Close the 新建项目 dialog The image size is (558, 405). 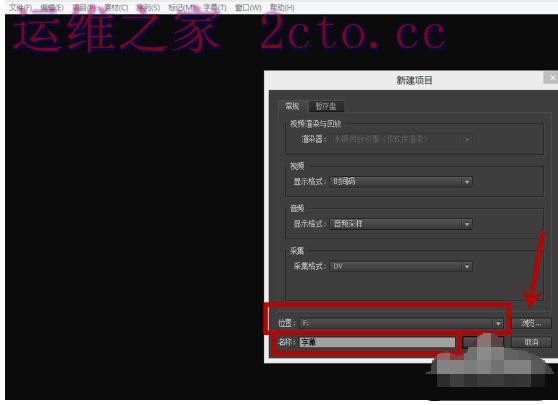coord(551,78)
